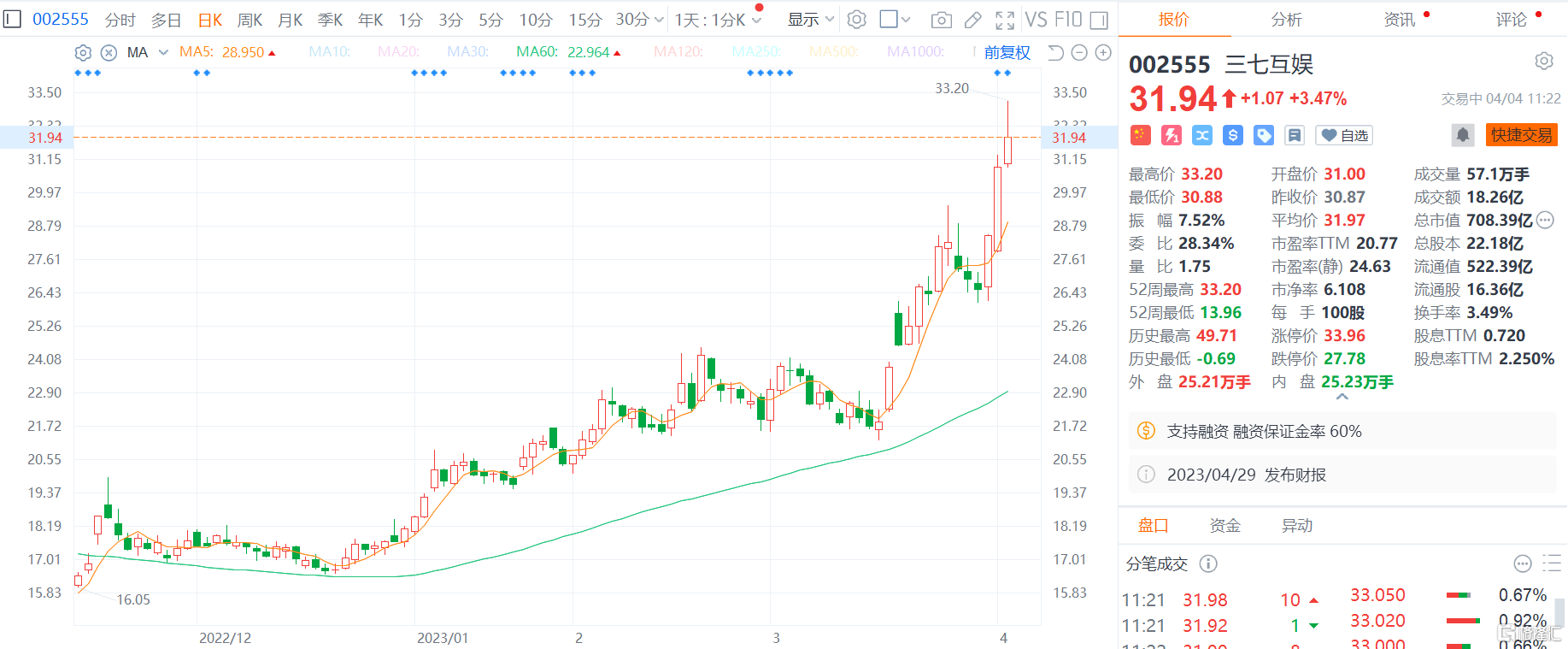Viewport: 1568px width, 649px height.
Task: Toggle MA10 moving average line
Action: [330, 52]
